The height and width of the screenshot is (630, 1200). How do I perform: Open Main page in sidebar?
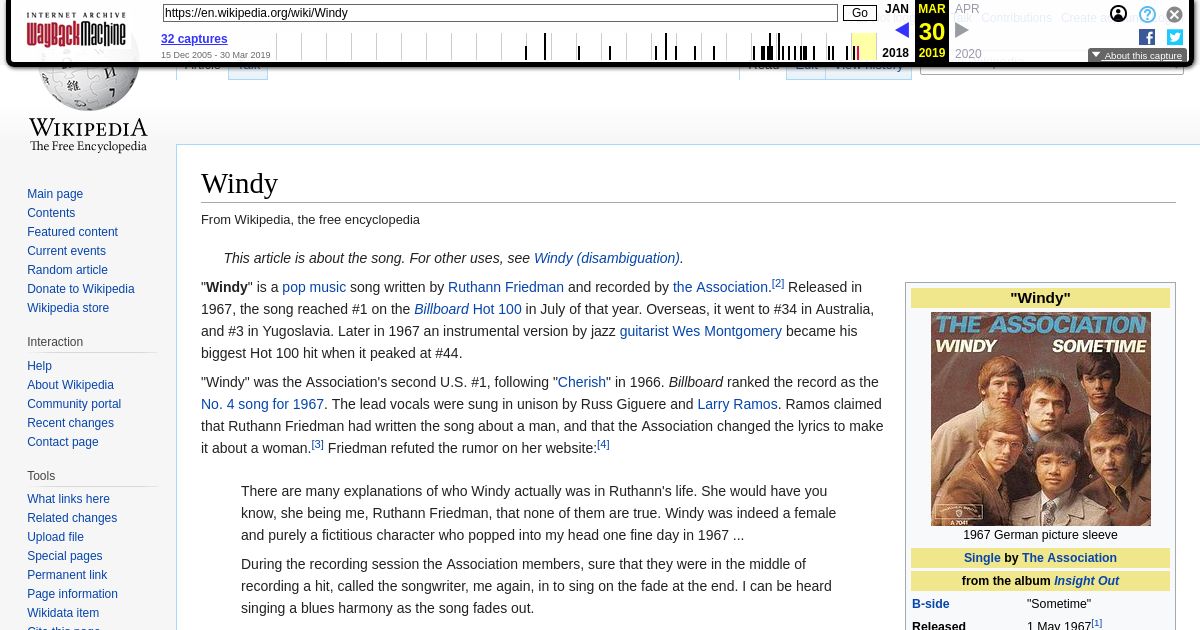point(55,194)
